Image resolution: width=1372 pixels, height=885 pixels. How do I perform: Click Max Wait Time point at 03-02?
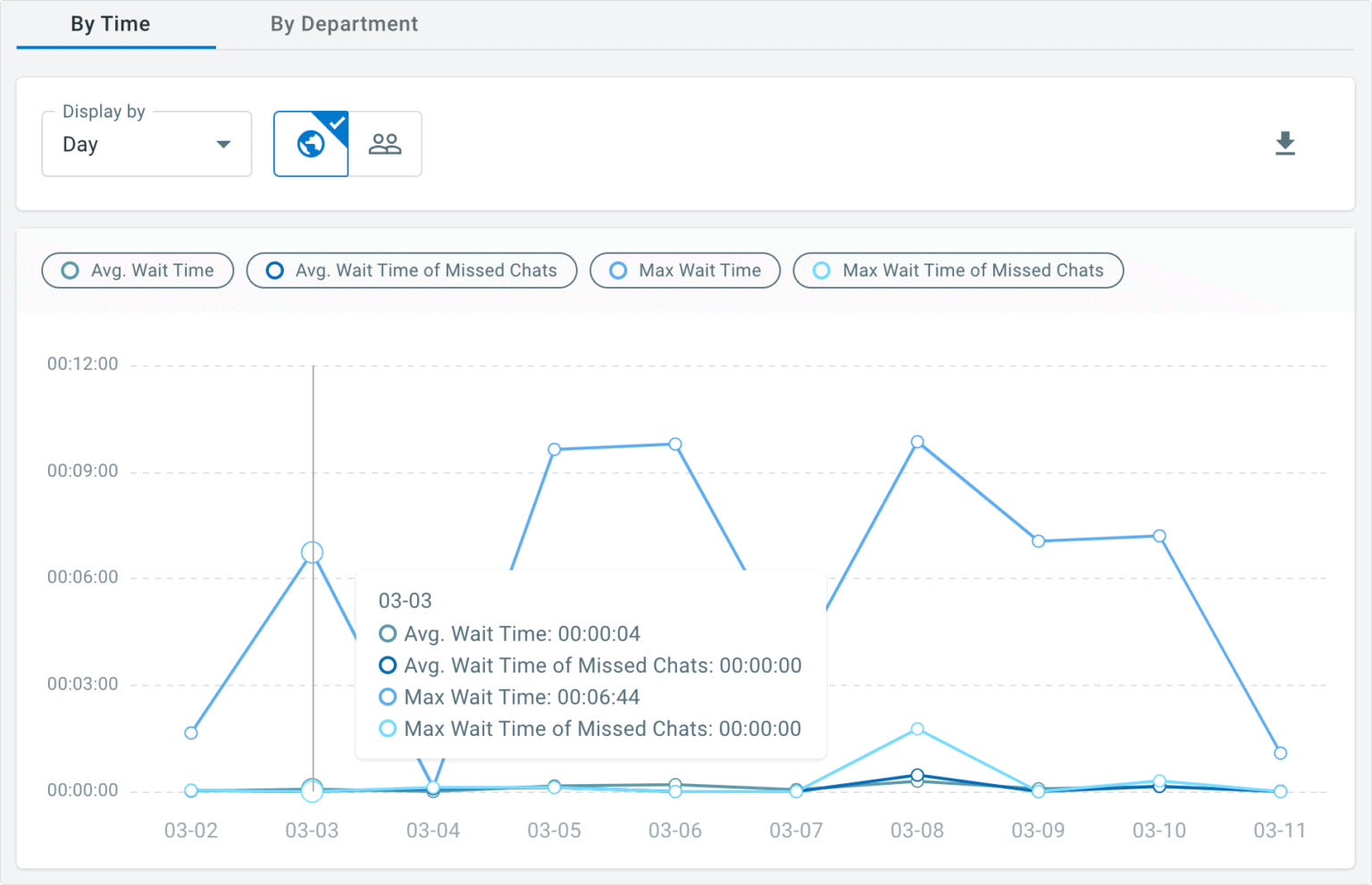191,733
